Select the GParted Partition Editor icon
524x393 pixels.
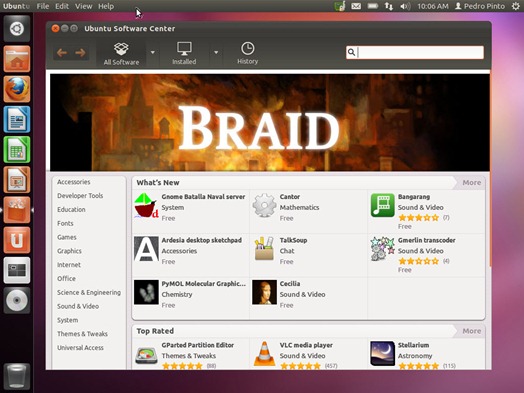(x=146, y=355)
